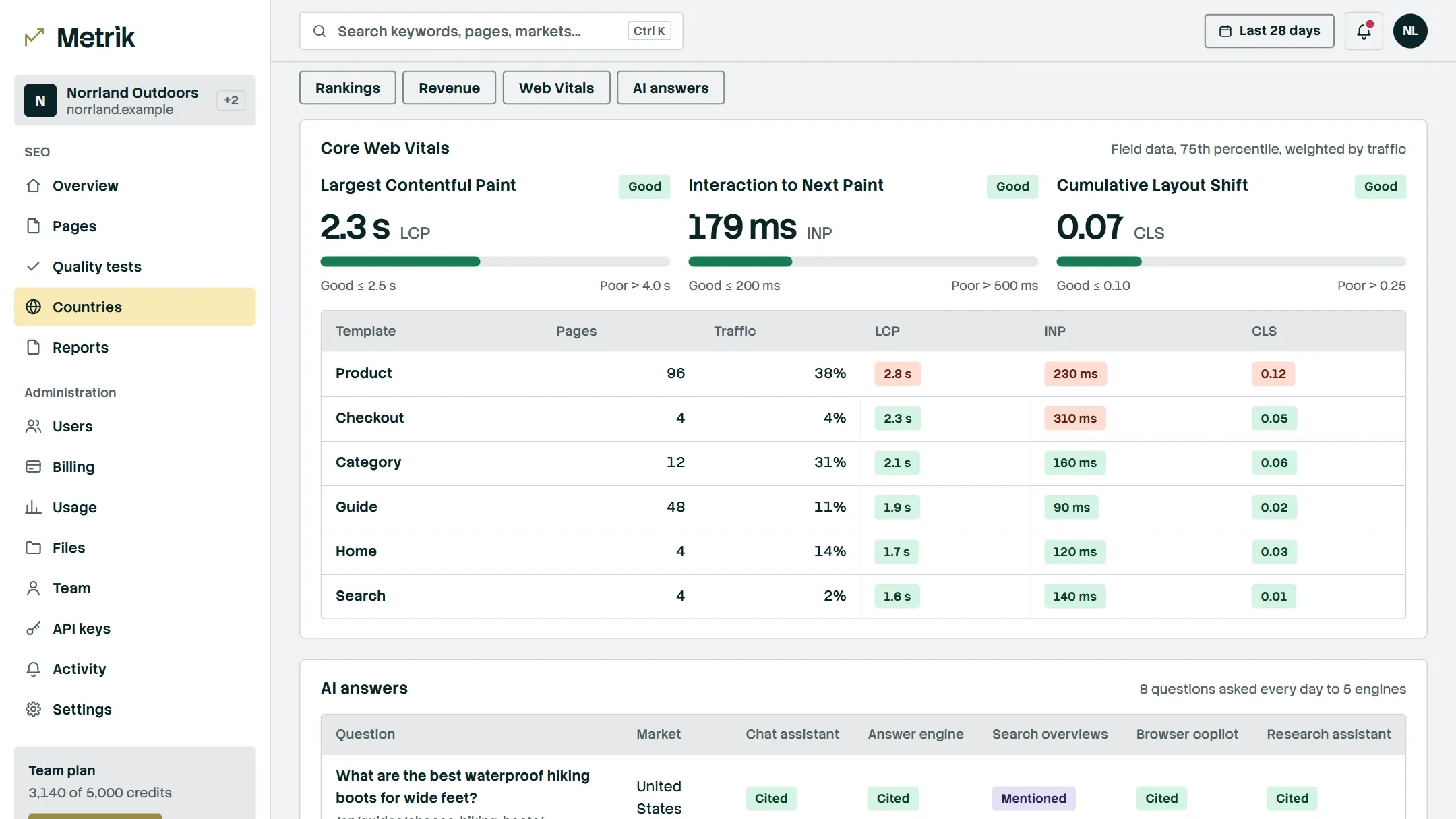The image size is (1456, 819).
Task: Click the Users people icon
Action: (x=33, y=426)
